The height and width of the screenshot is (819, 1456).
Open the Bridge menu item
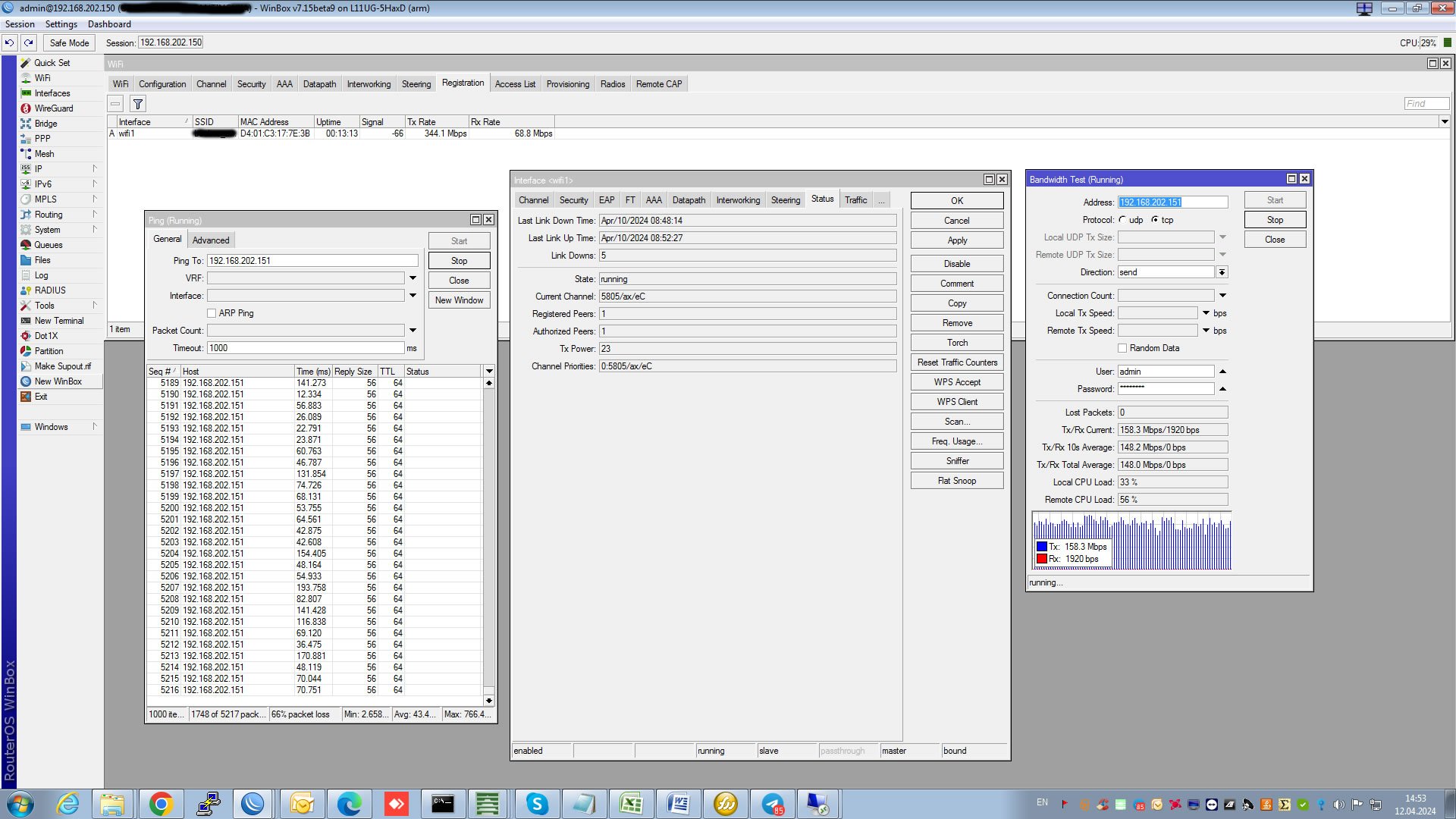[x=45, y=124]
